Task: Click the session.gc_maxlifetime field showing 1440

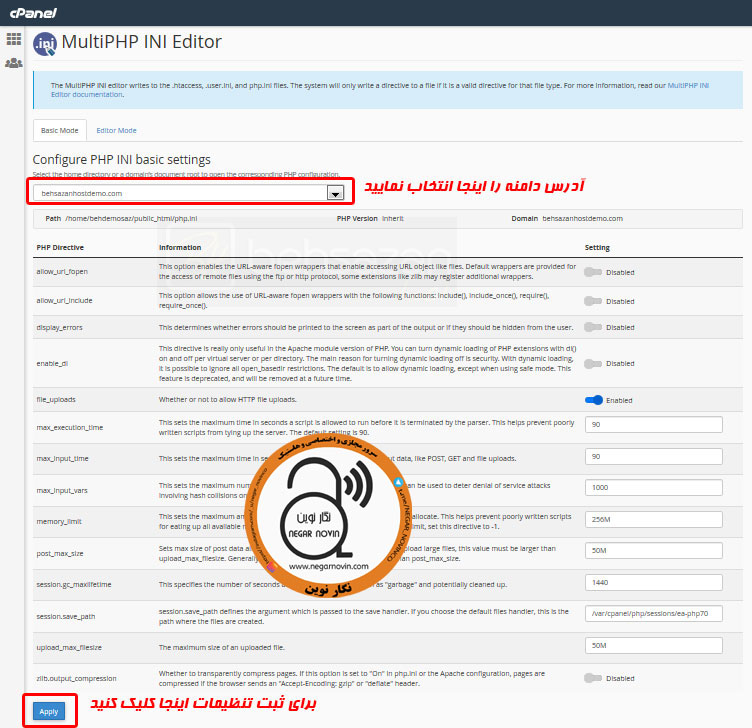Action: [x=654, y=582]
